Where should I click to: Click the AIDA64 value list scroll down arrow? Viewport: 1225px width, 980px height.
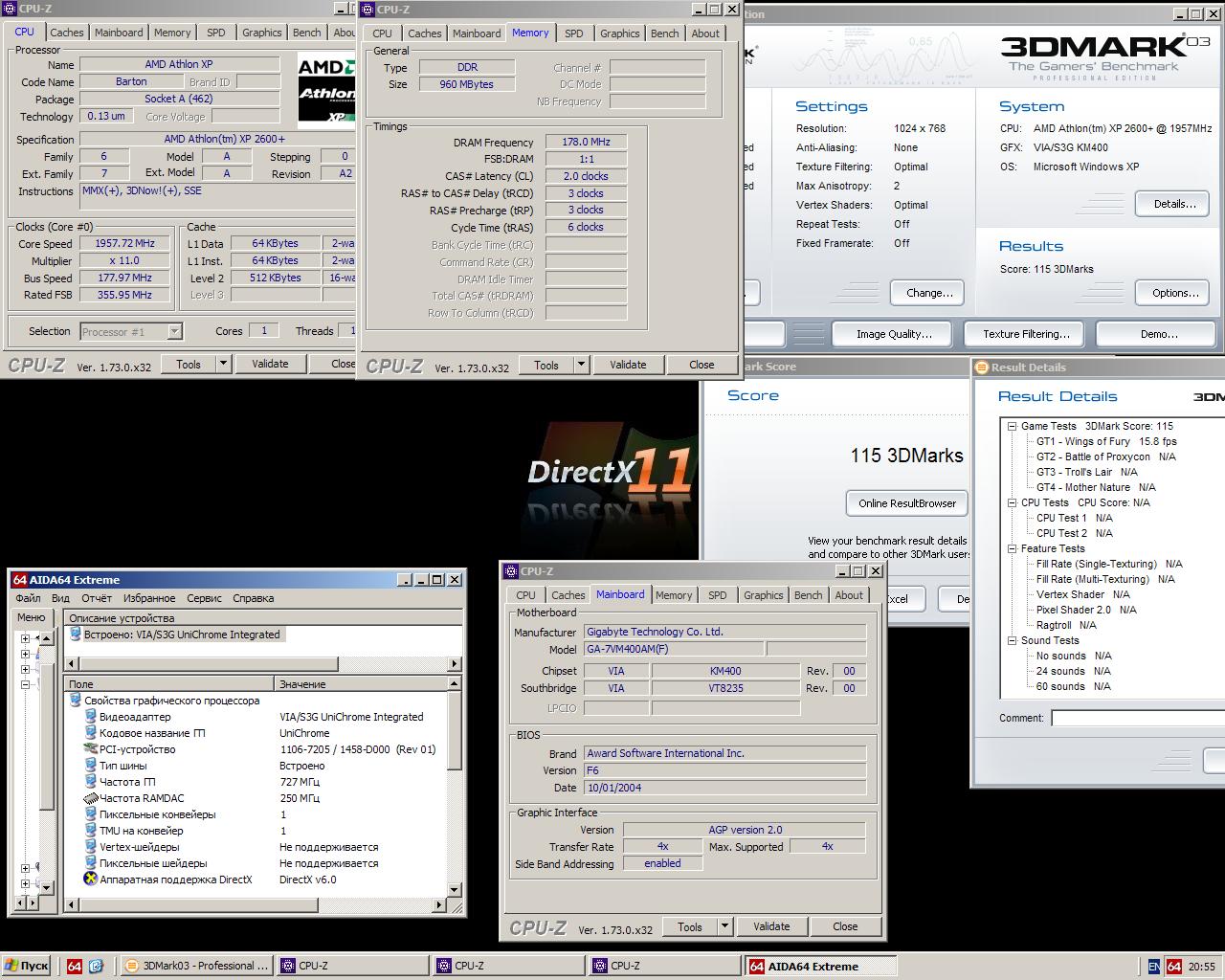(455, 889)
